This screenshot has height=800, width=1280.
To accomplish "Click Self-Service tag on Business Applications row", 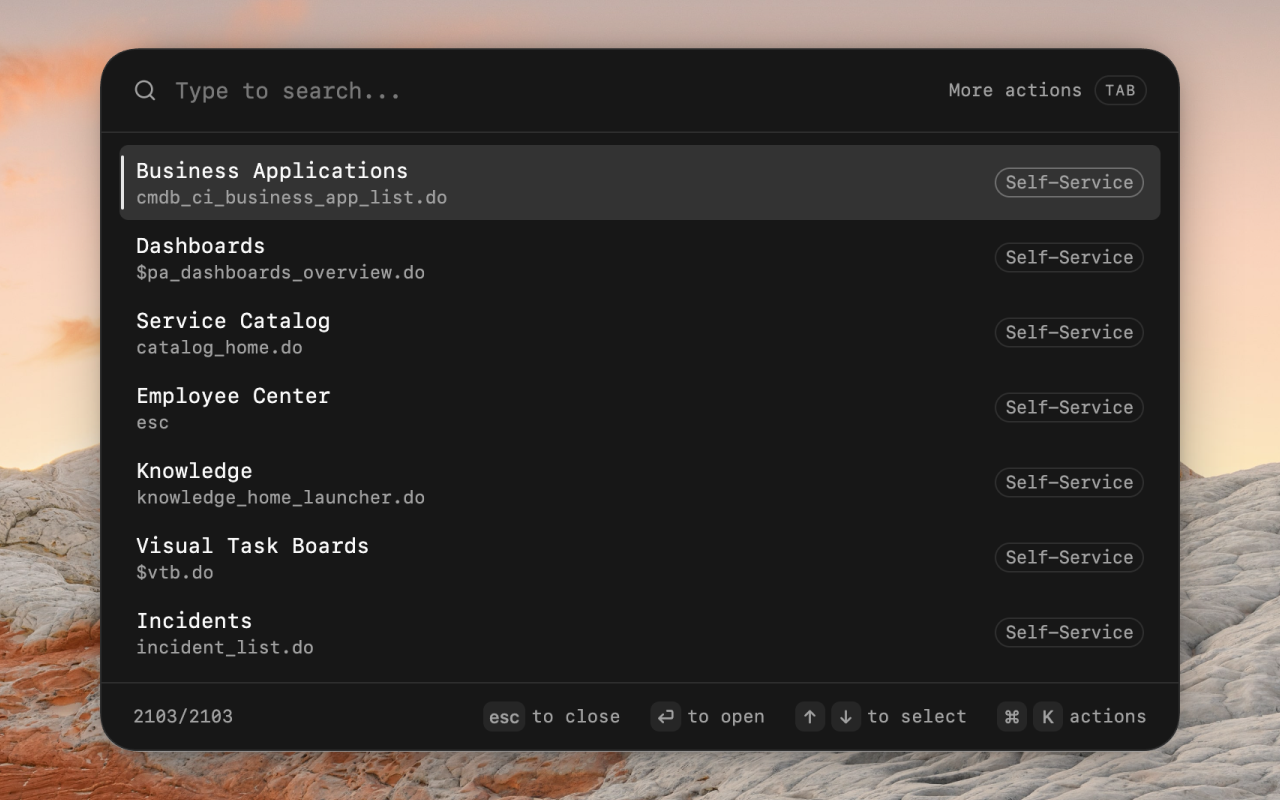I will (x=1069, y=182).
